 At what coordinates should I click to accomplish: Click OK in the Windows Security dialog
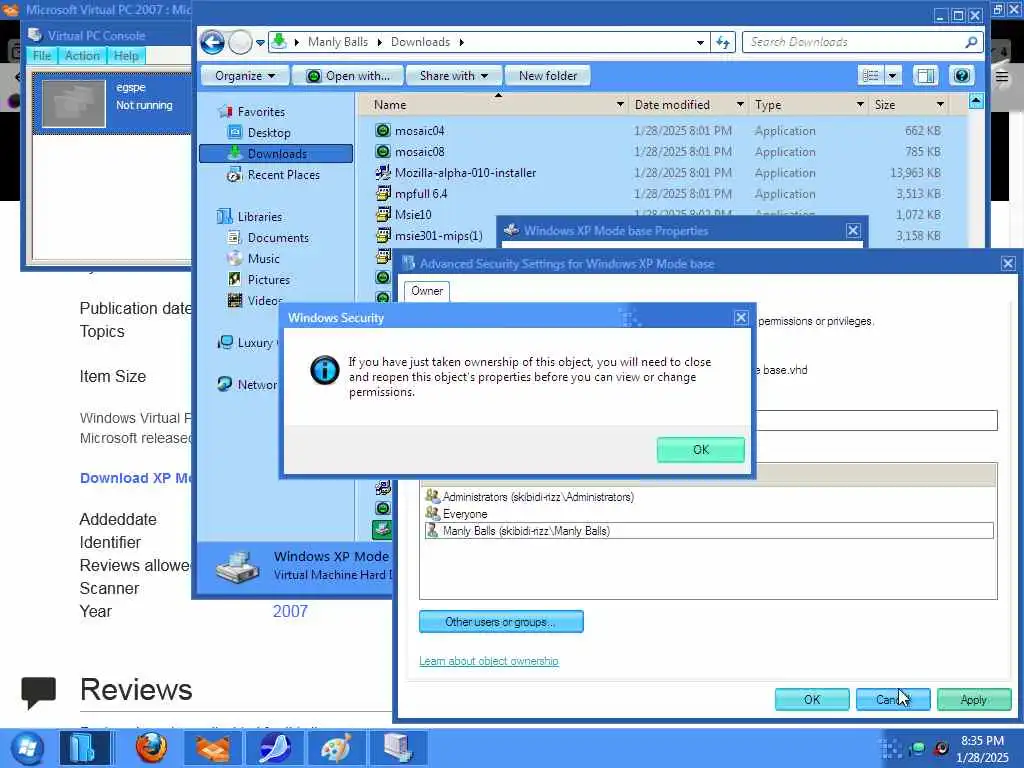pyautogui.click(x=700, y=449)
